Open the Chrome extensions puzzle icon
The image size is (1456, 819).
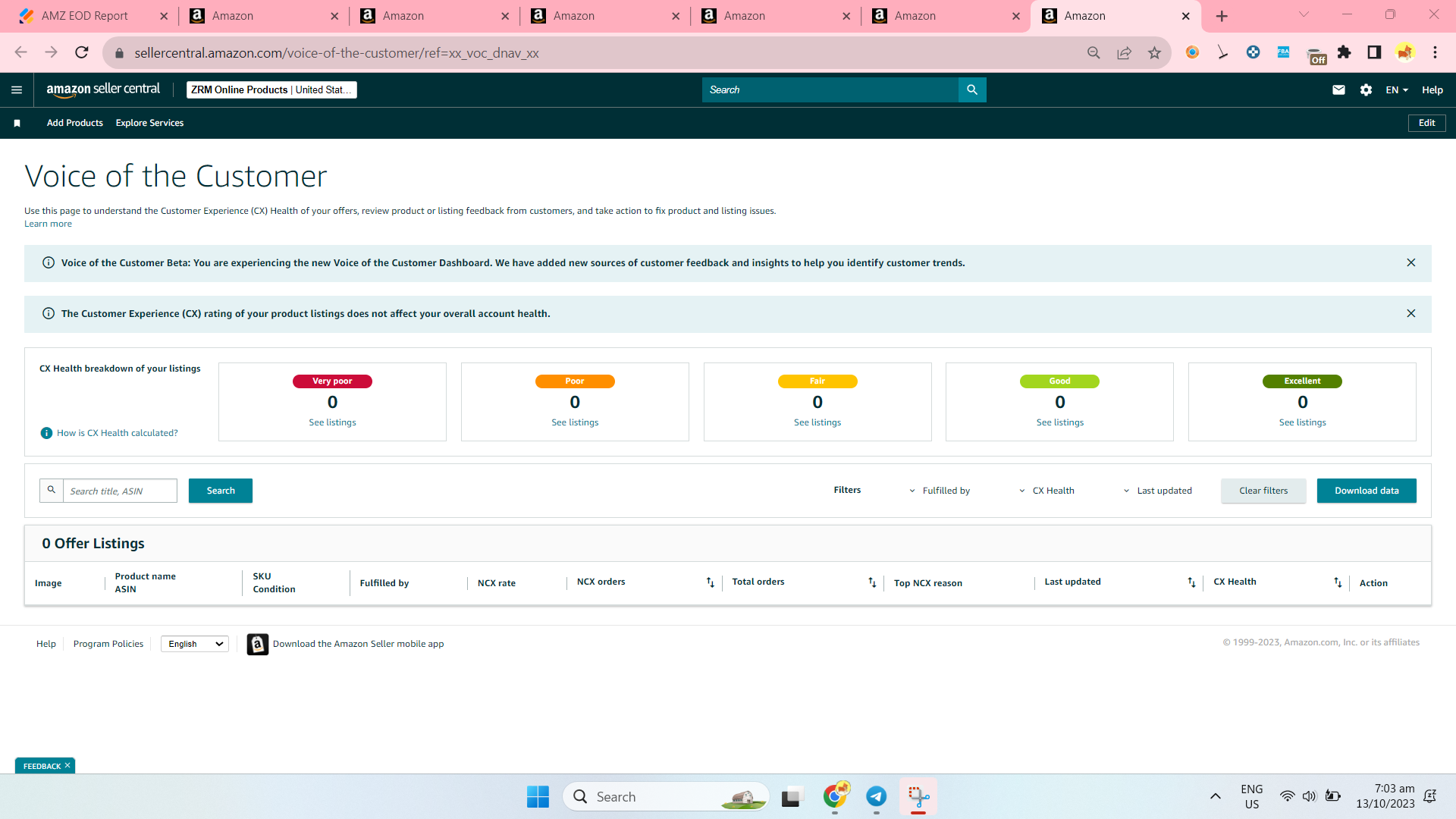point(1344,52)
